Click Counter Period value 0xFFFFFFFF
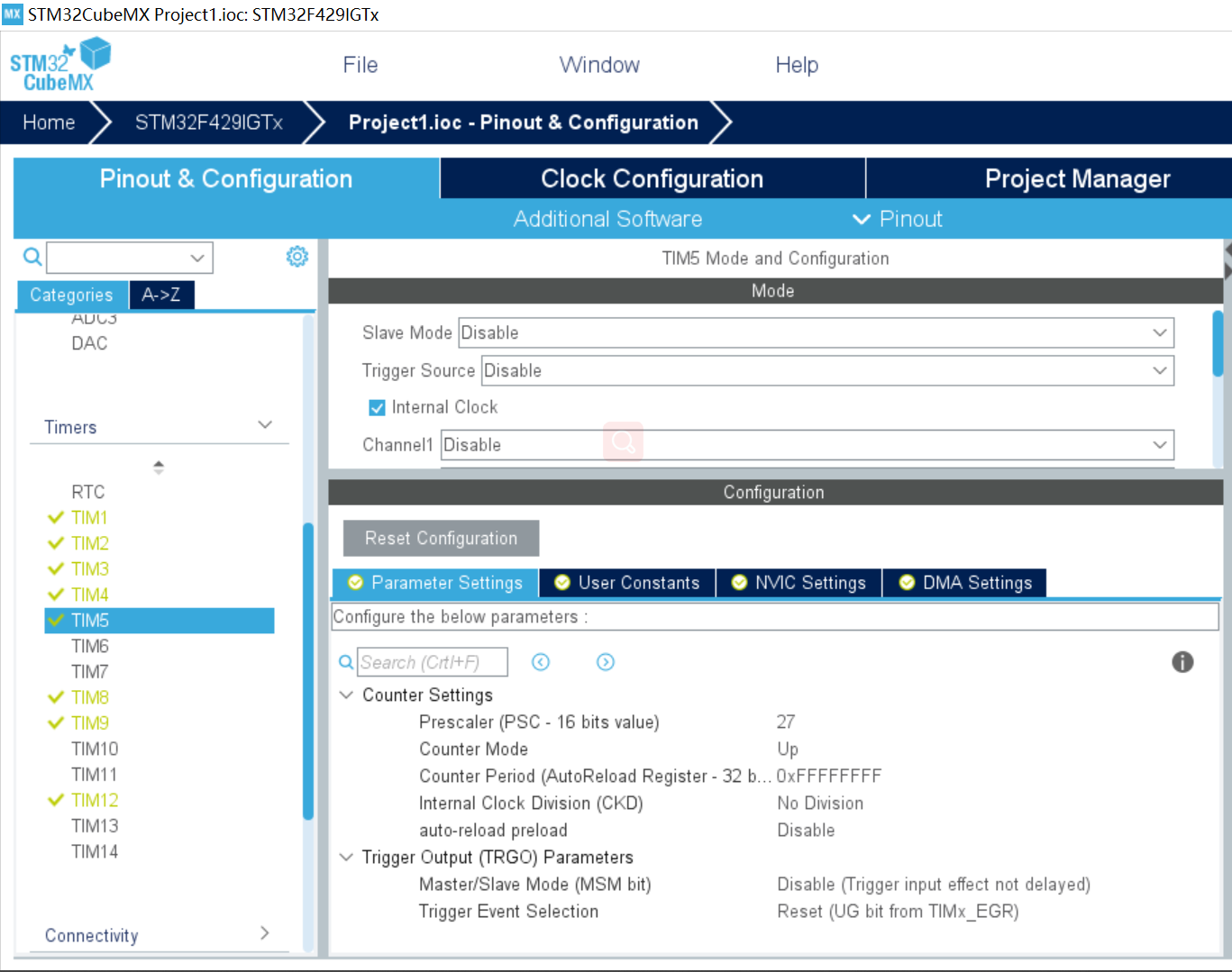Screen dimensions: 1232x972 [x=829, y=776]
